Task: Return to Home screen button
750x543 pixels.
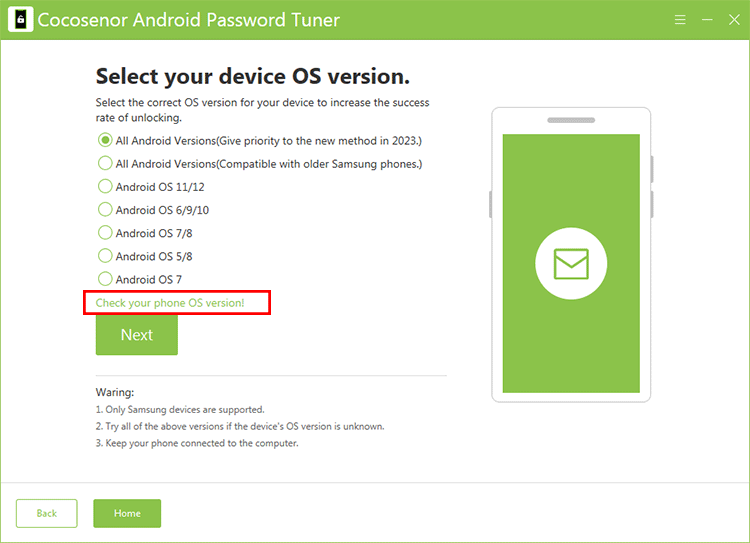Action: point(127,513)
